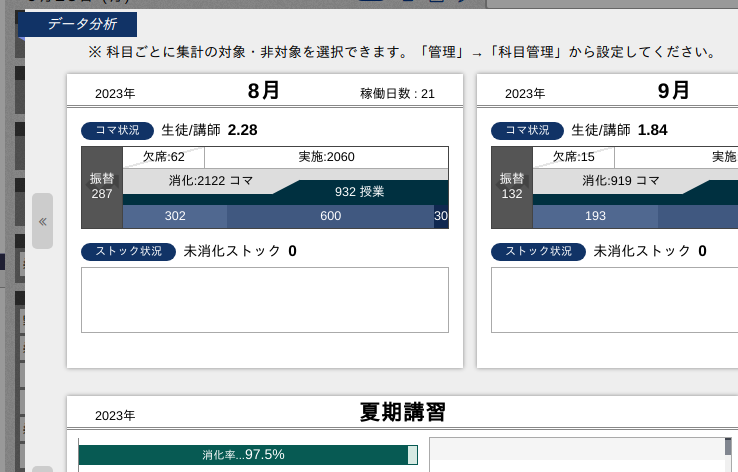Viewport: 738px width, 472px height.
Task: Select the 302 bar segment
Action: tap(175, 216)
